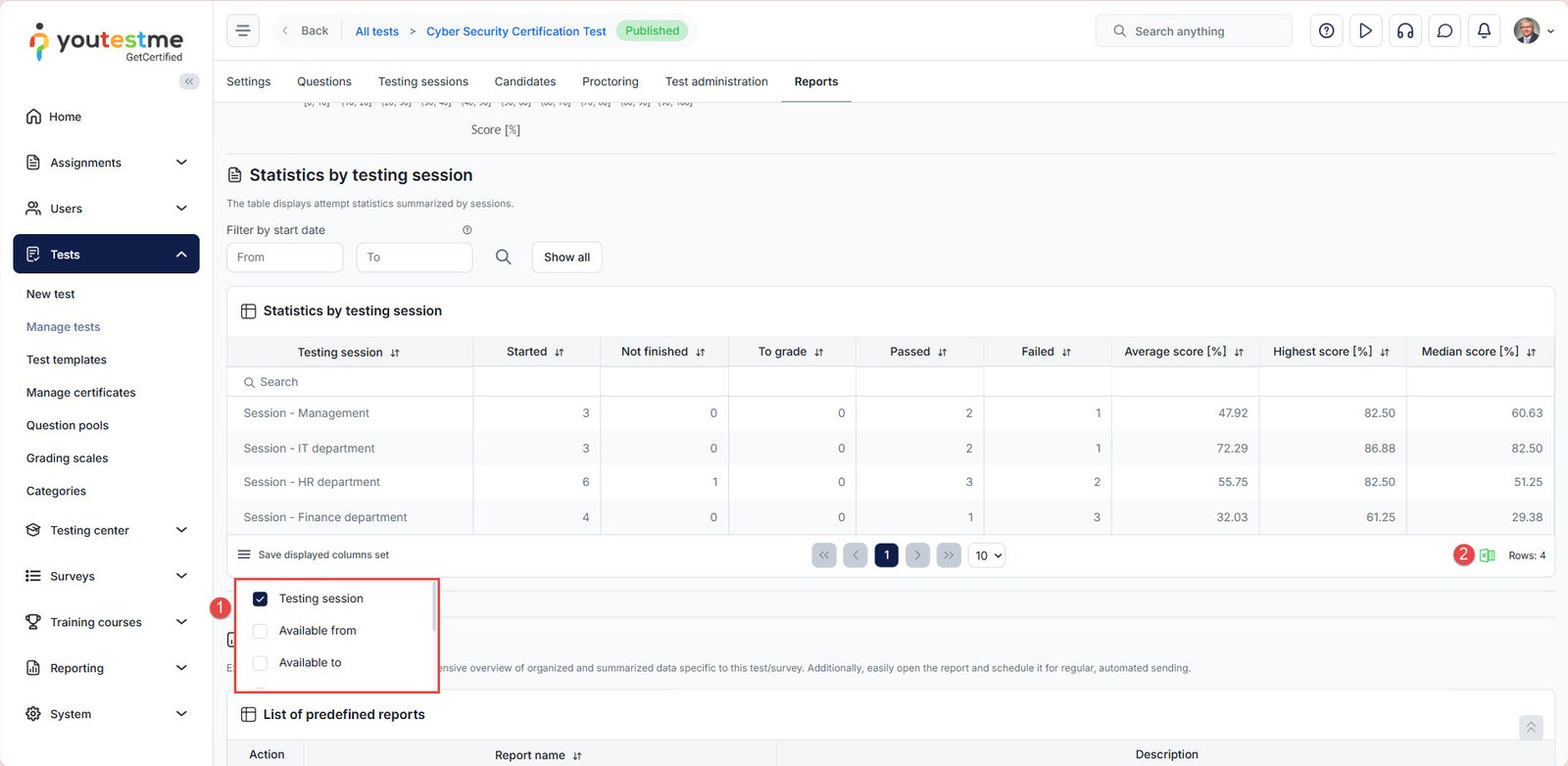Check the Available to column checkbox
The image size is (1568, 766).
point(261,663)
